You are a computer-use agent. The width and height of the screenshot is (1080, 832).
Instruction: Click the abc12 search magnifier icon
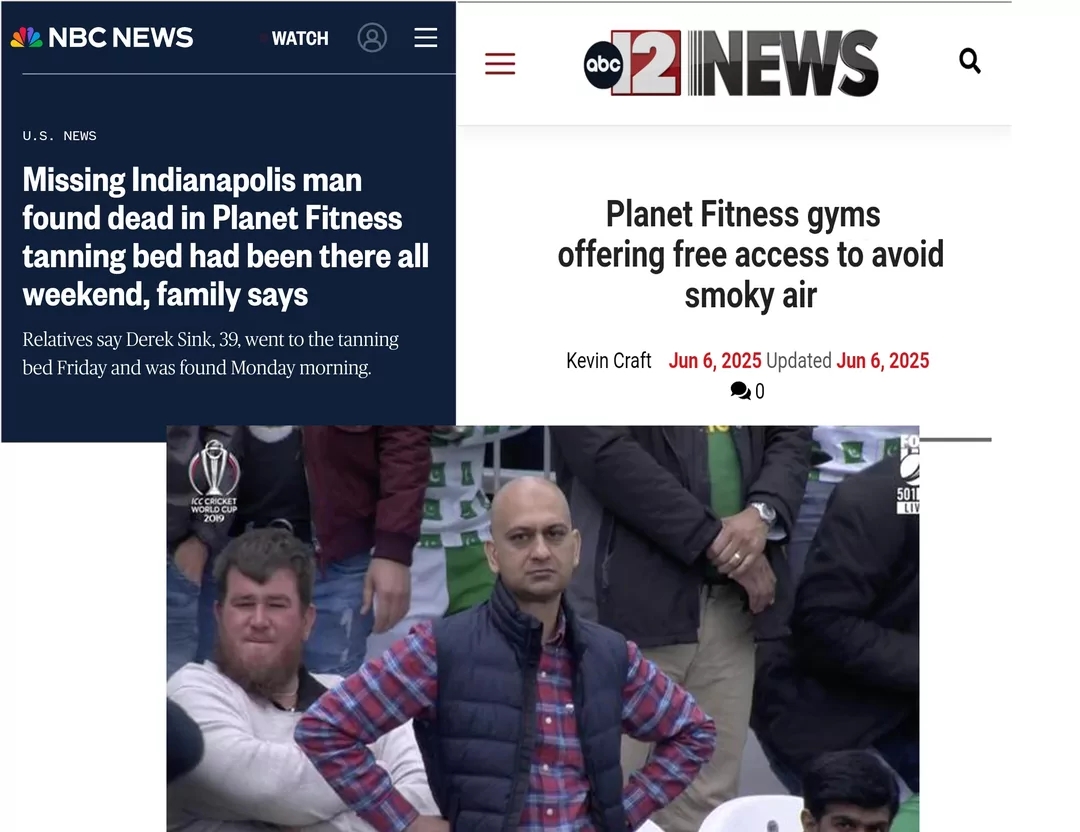(970, 61)
